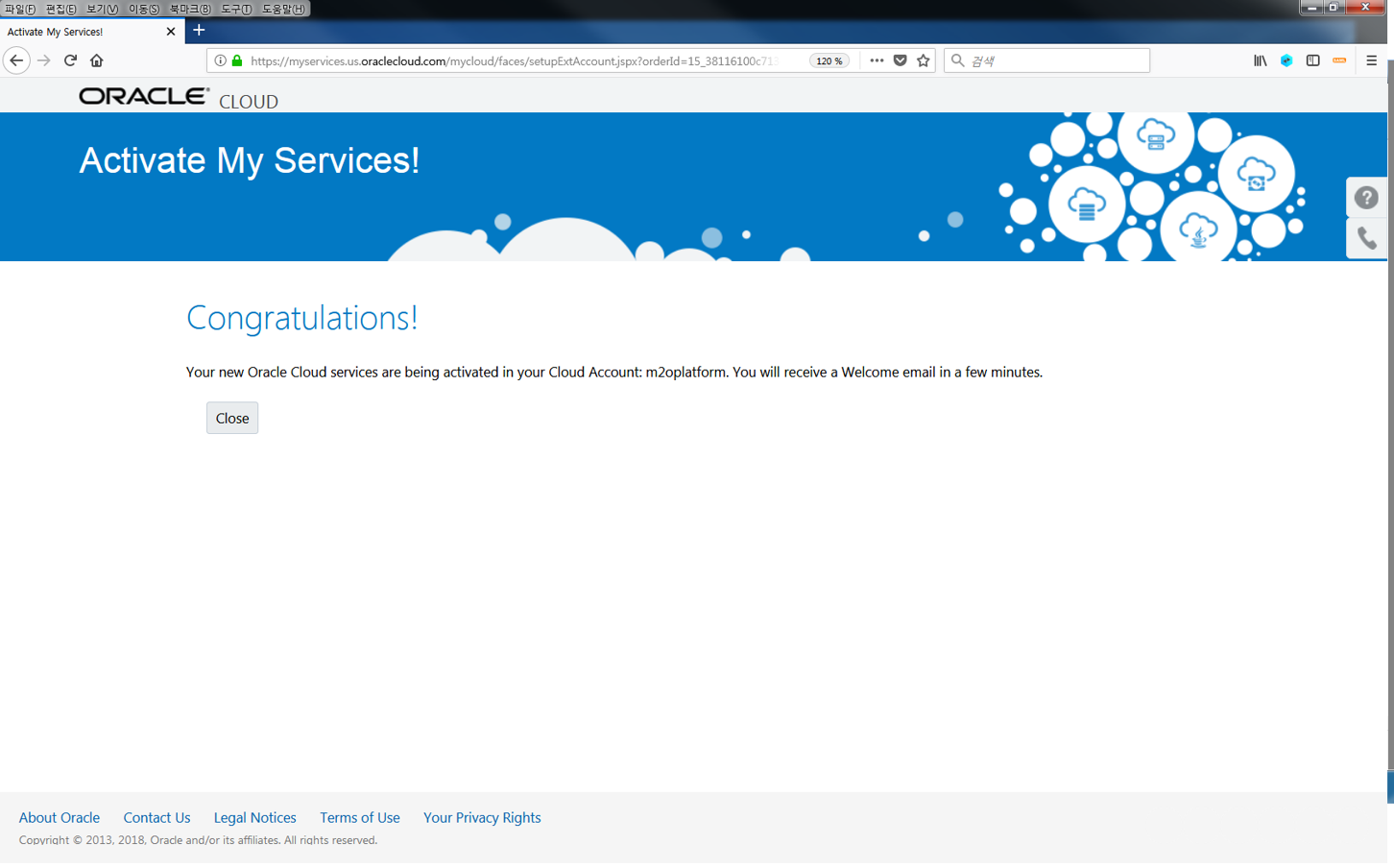Click the help question mark icon
Screen dimensions: 1394x868
click(x=1366, y=198)
